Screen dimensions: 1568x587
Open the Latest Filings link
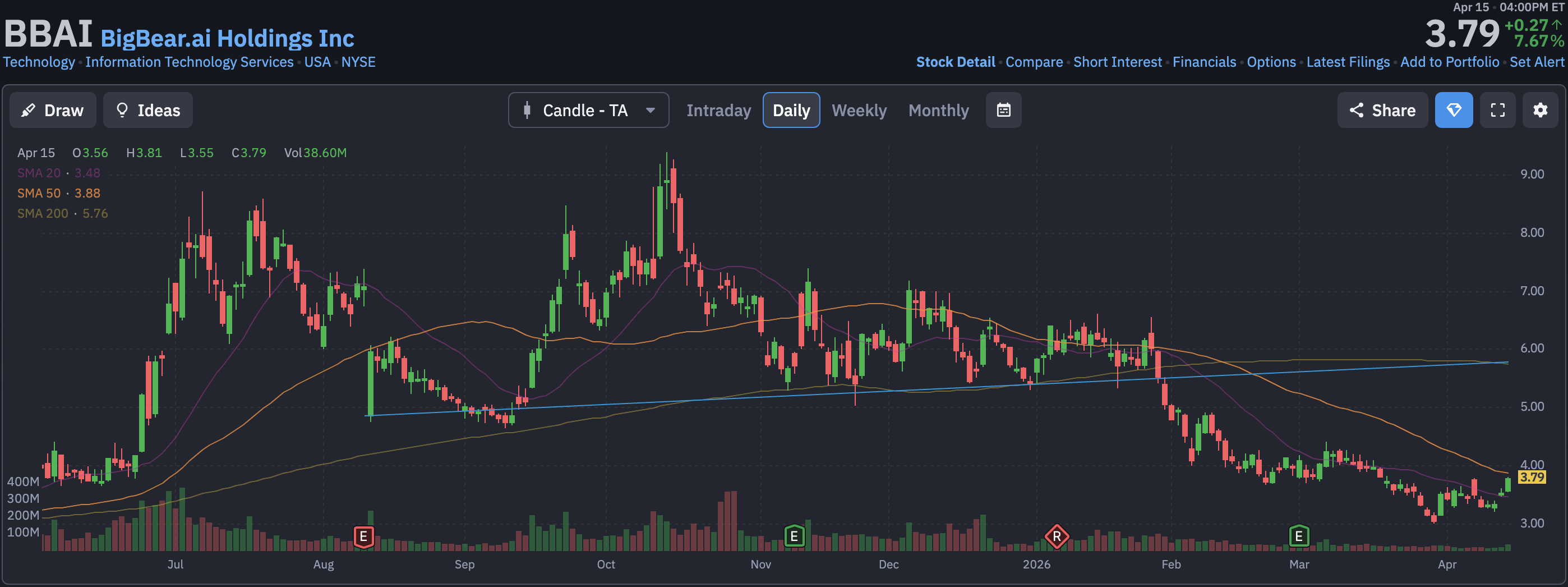coord(1348,62)
